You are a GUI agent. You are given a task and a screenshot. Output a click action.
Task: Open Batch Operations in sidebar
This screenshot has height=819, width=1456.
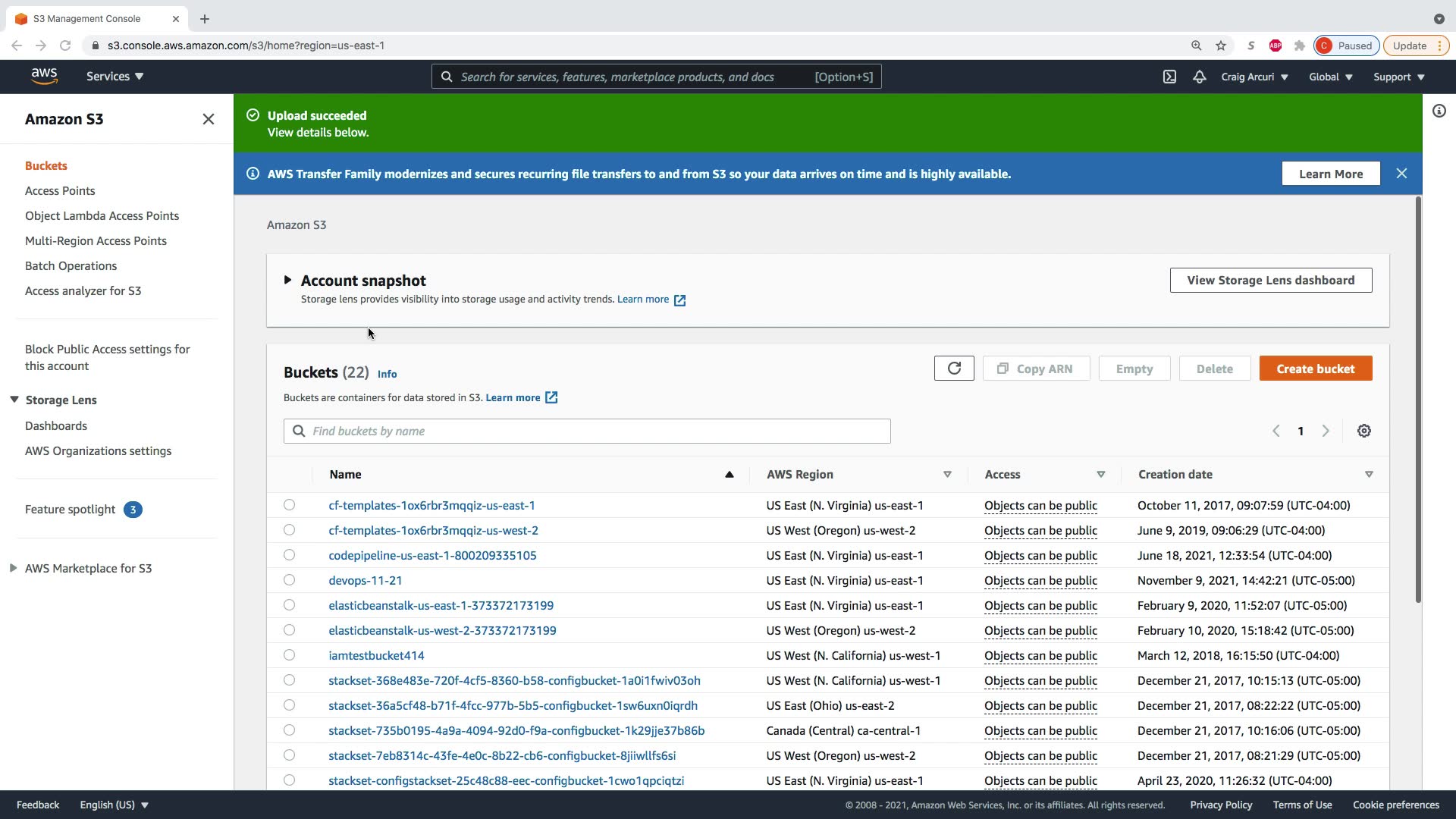point(71,265)
